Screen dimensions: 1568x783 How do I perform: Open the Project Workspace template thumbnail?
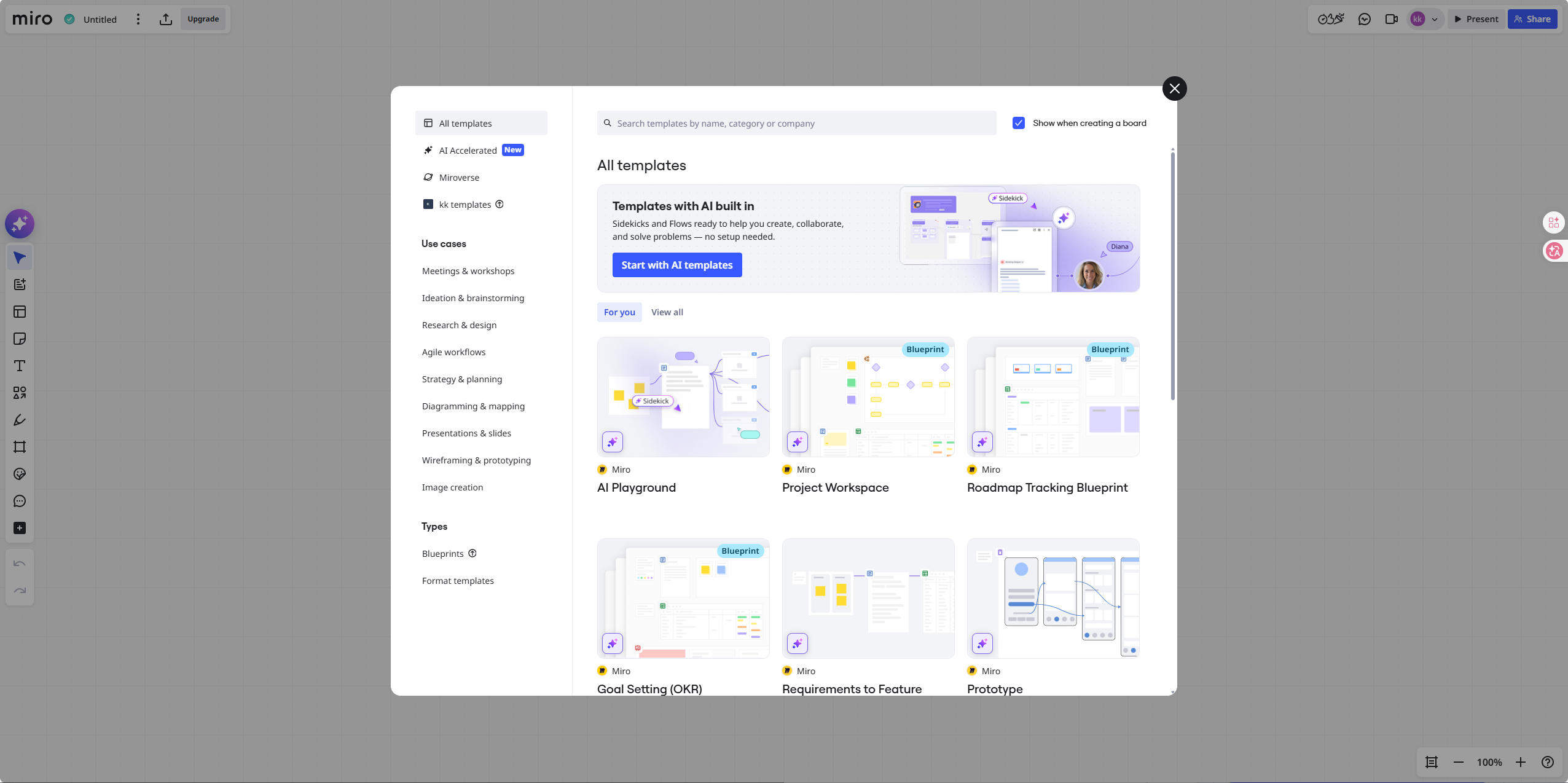coord(868,396)
